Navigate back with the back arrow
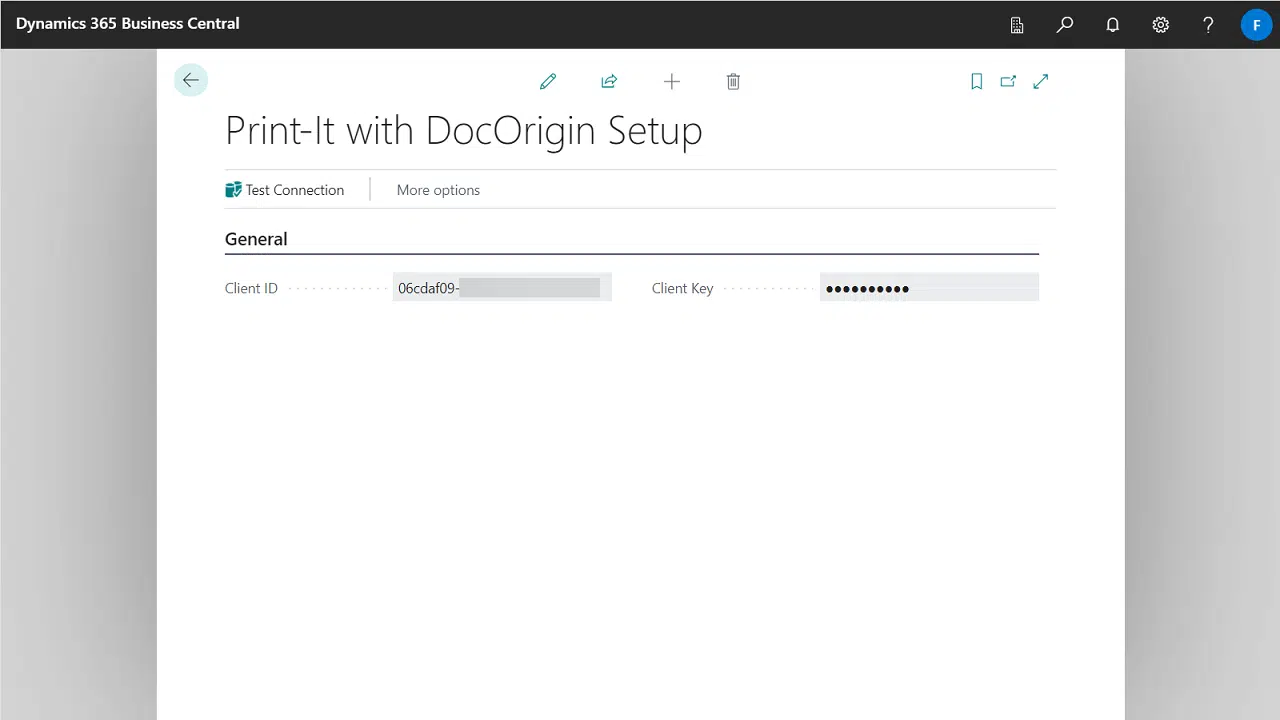 point(191,79)
